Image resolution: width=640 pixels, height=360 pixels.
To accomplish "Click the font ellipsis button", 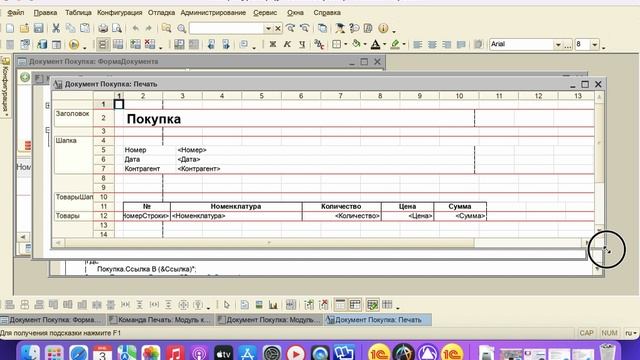I will [567, 44].
